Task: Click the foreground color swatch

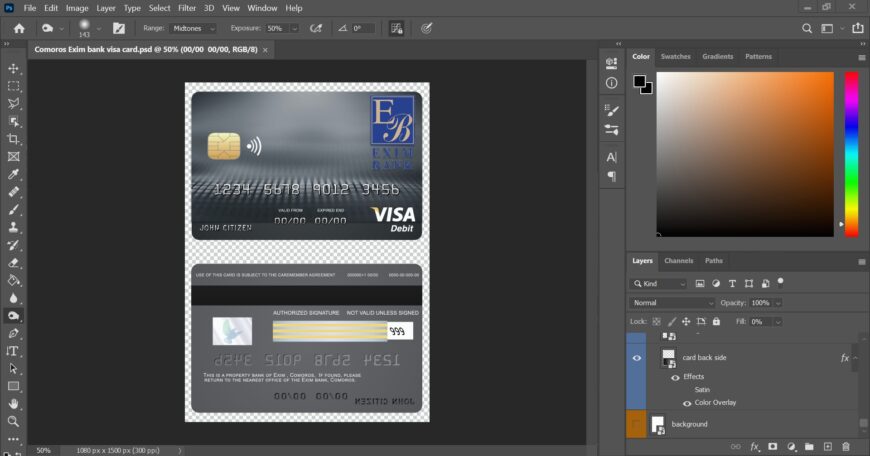Action: (639, 82)
